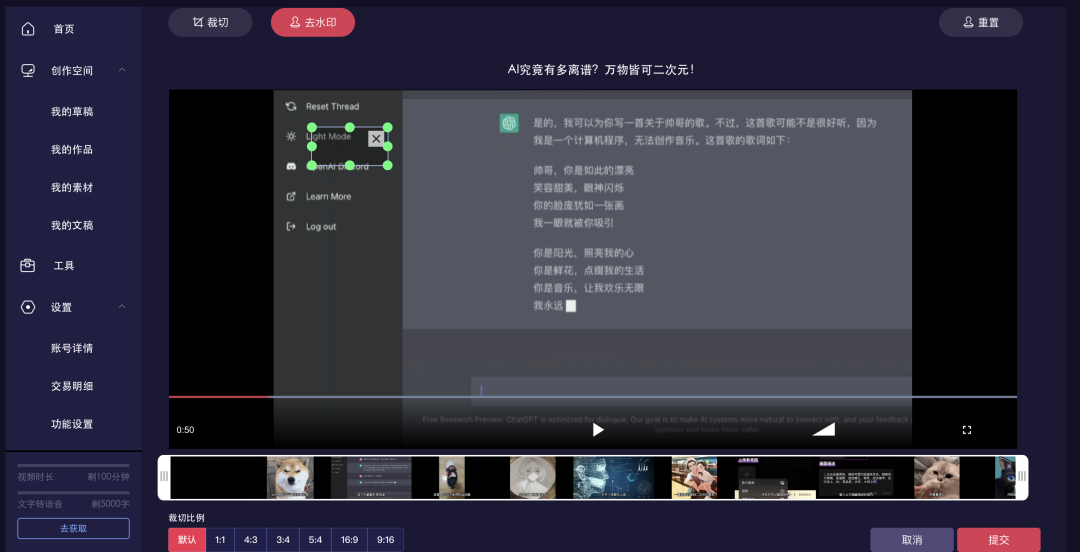The image size is (1080, 552).
Task: Click the 重置 reset button
Action: pos(981,22)
